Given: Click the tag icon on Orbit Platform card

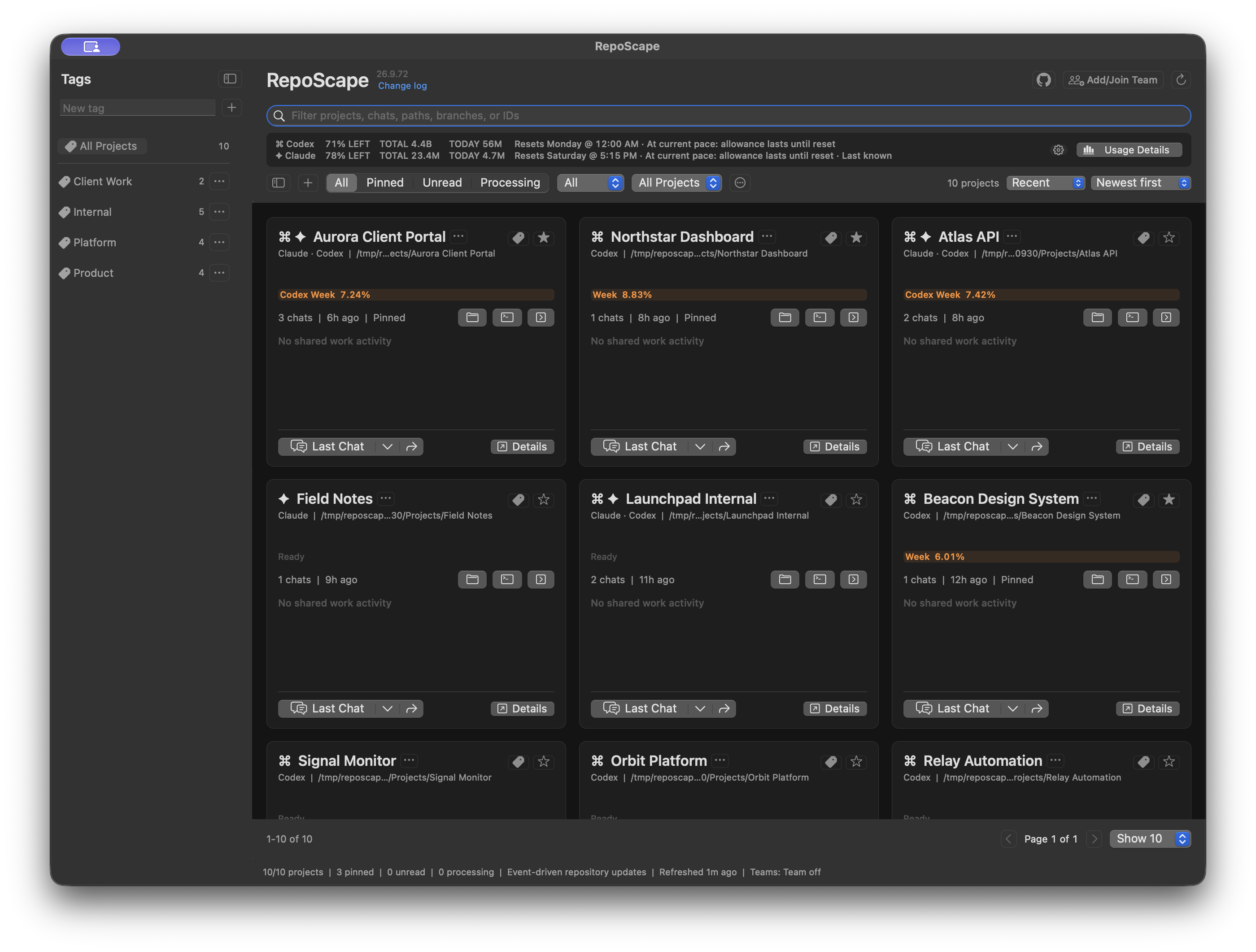Looking at the screenshot, I should tap(831, 762).
